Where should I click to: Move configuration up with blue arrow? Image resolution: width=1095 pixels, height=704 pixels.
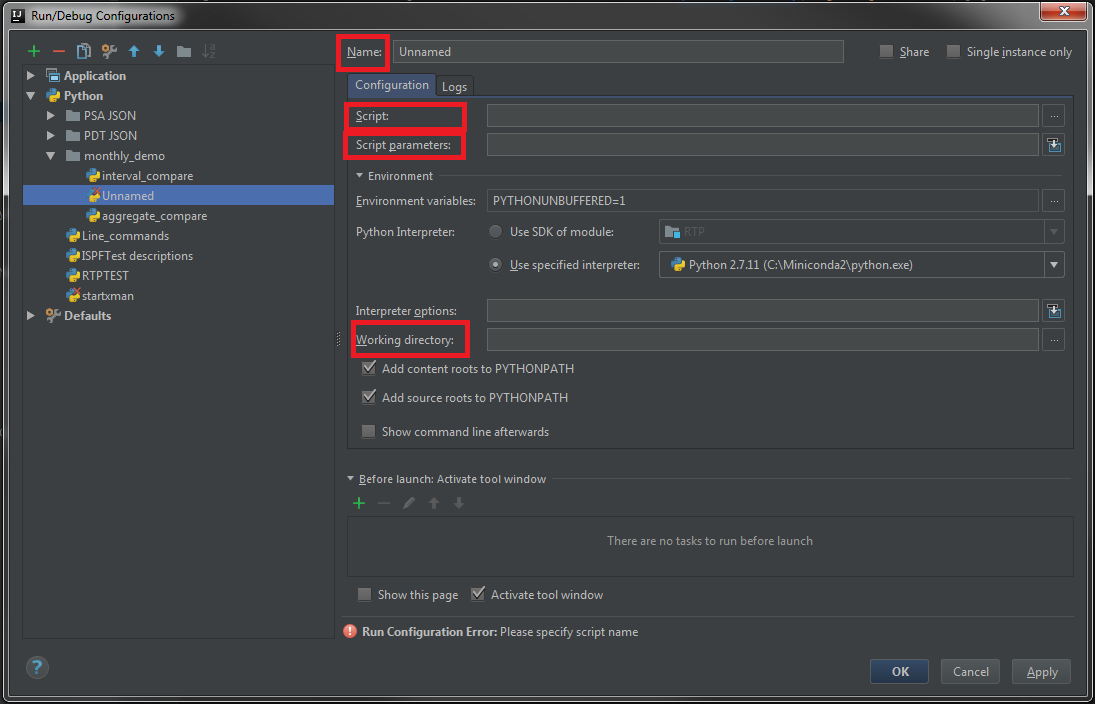click(134, 52)
